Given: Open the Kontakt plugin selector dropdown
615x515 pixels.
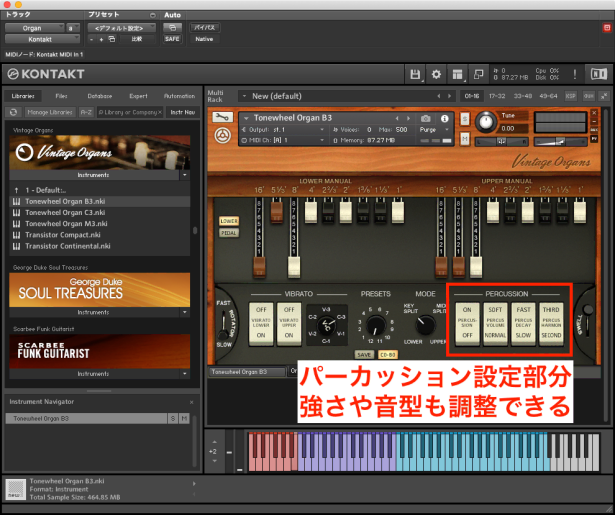Looking at the screenshot, I should (x=42, y=39).
